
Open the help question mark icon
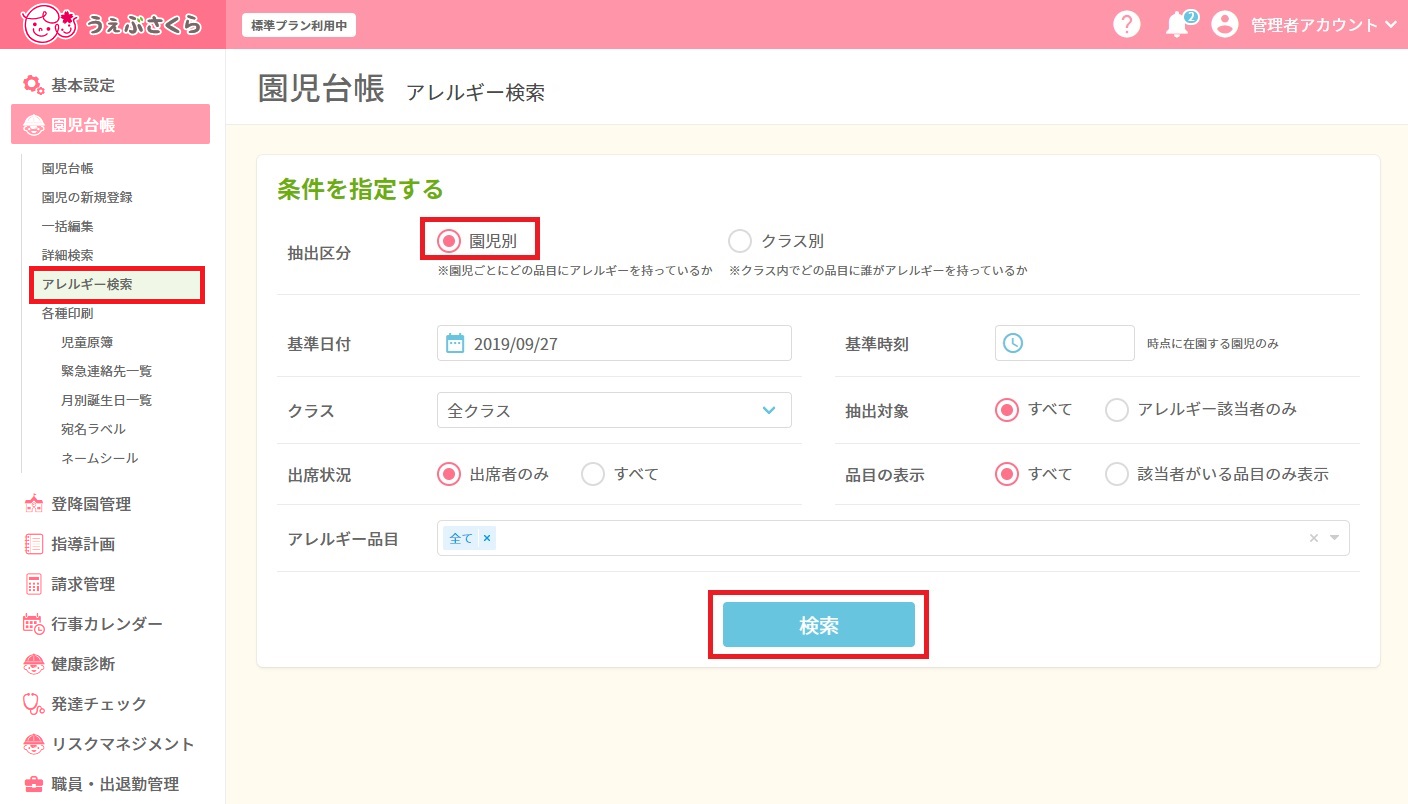pos(1127,25)
